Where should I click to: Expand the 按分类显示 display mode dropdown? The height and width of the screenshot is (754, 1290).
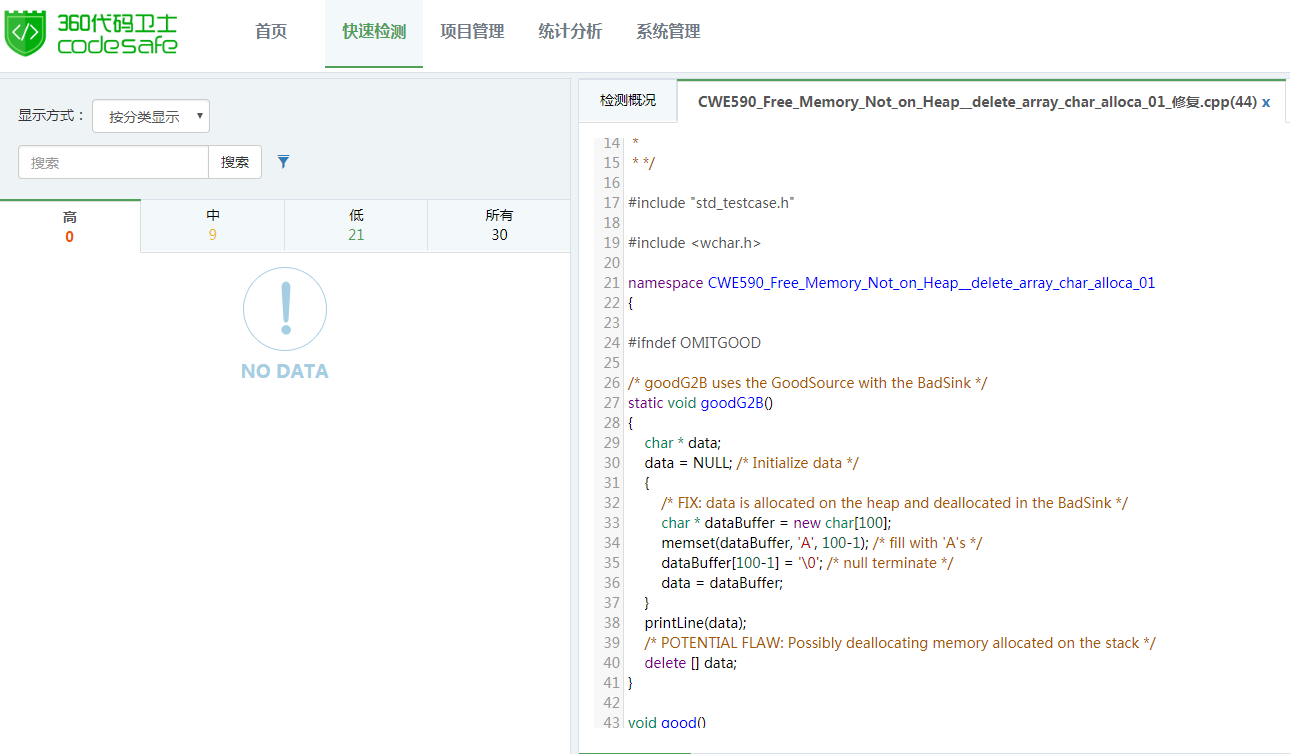pos(151,116)
